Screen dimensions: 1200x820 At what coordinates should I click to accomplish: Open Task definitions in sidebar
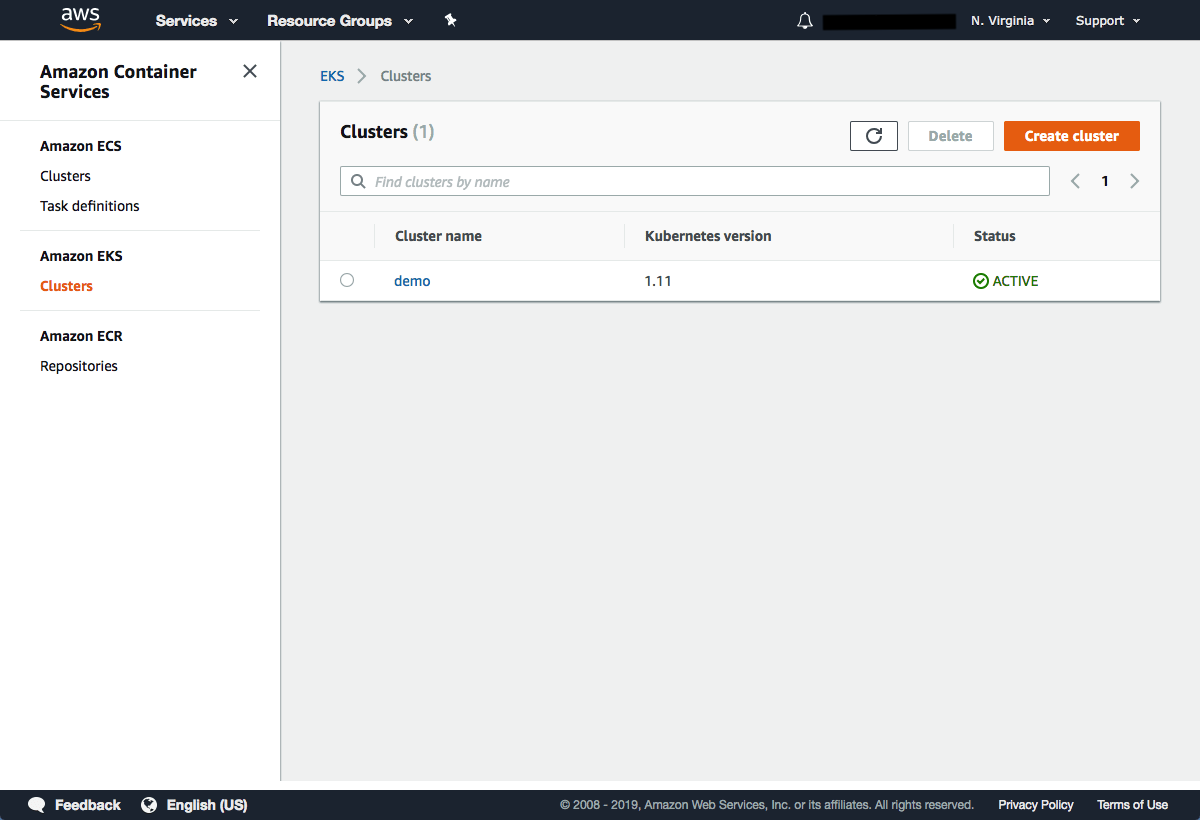[x=90, y=206]
